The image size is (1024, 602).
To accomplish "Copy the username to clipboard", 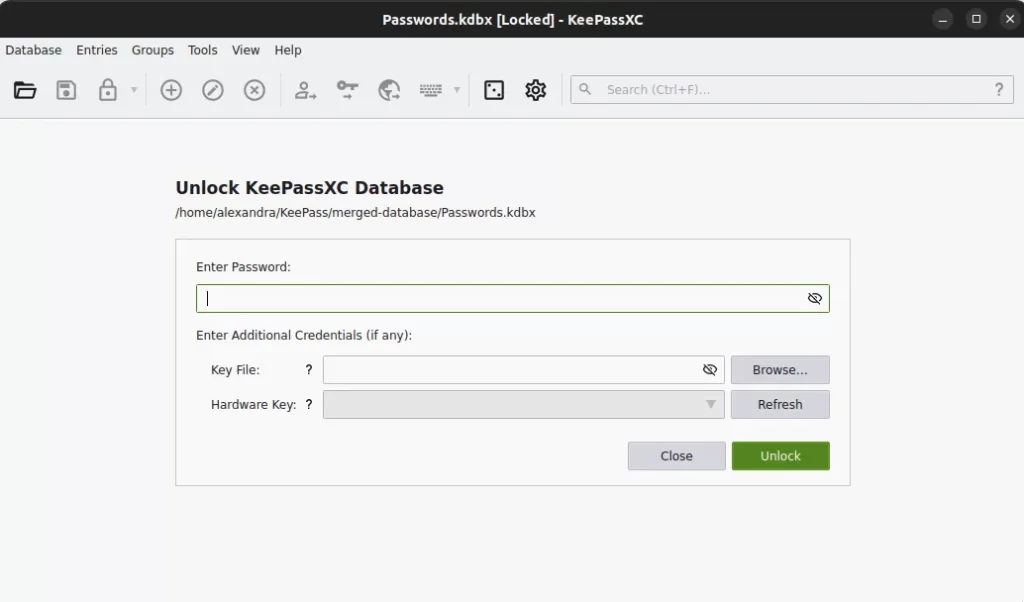I will (304, 90).
